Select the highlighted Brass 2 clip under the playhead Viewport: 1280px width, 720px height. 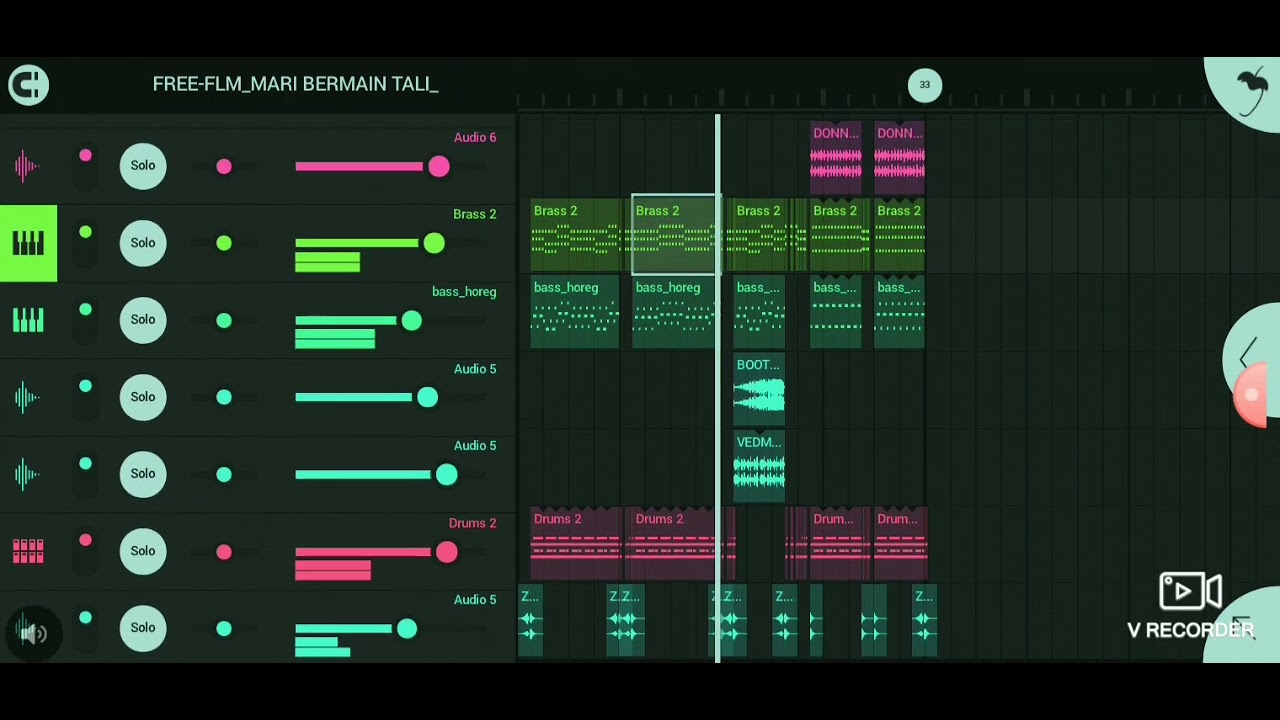click(x=675, y=235)
